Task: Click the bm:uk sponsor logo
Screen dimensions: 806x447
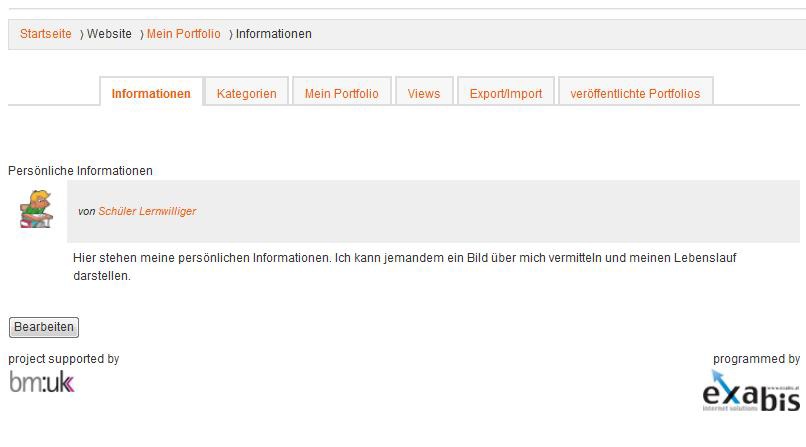Action: pyautogui.click(x=42, y=382)
